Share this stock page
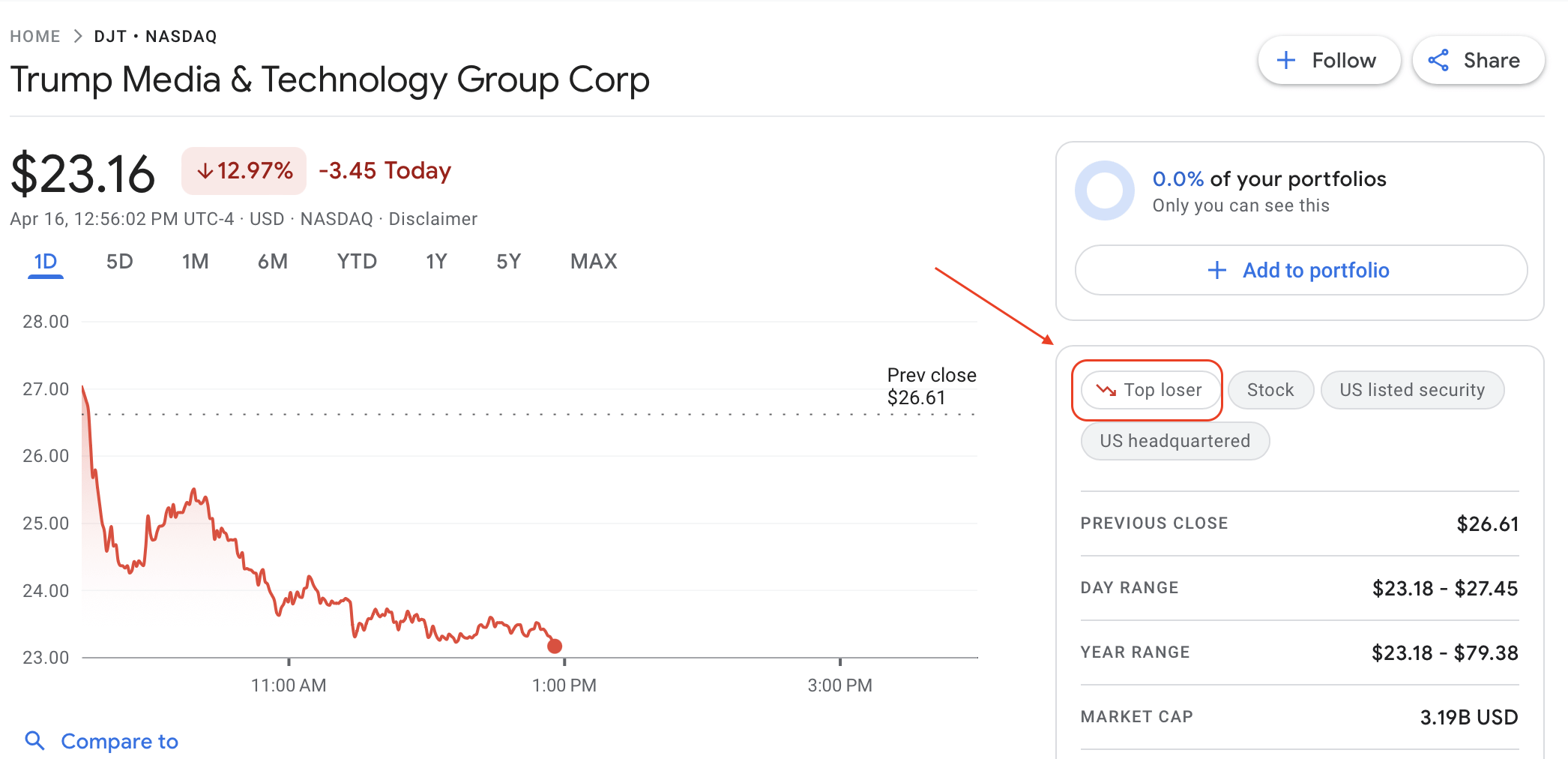This screenshot has height=759, width=1568. [1478, 60]
